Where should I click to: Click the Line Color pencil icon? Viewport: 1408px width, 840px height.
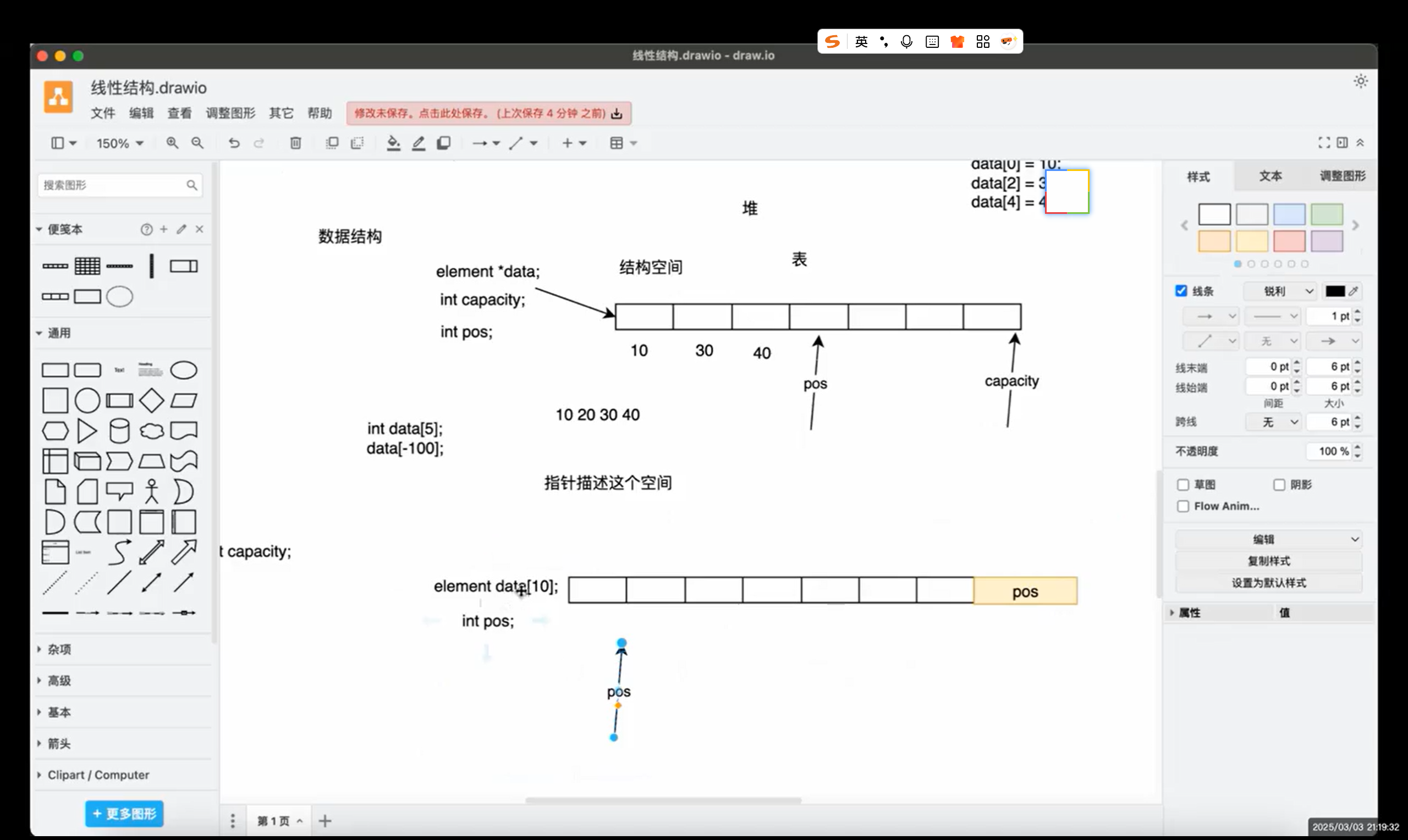tap(419, 142)
